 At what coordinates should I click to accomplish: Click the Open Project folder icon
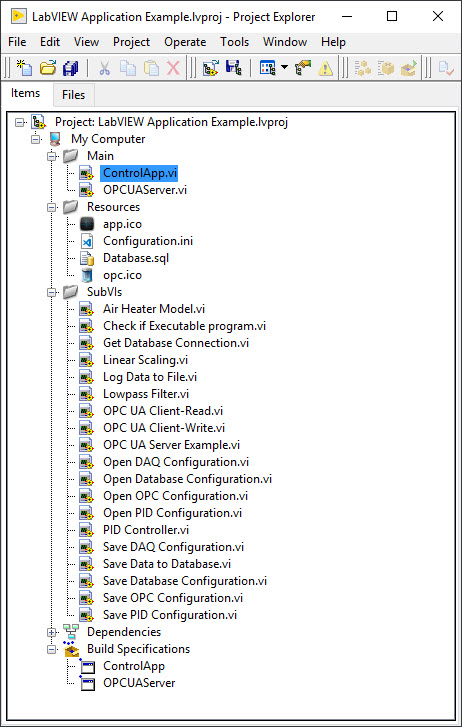(x=48, y=68)
